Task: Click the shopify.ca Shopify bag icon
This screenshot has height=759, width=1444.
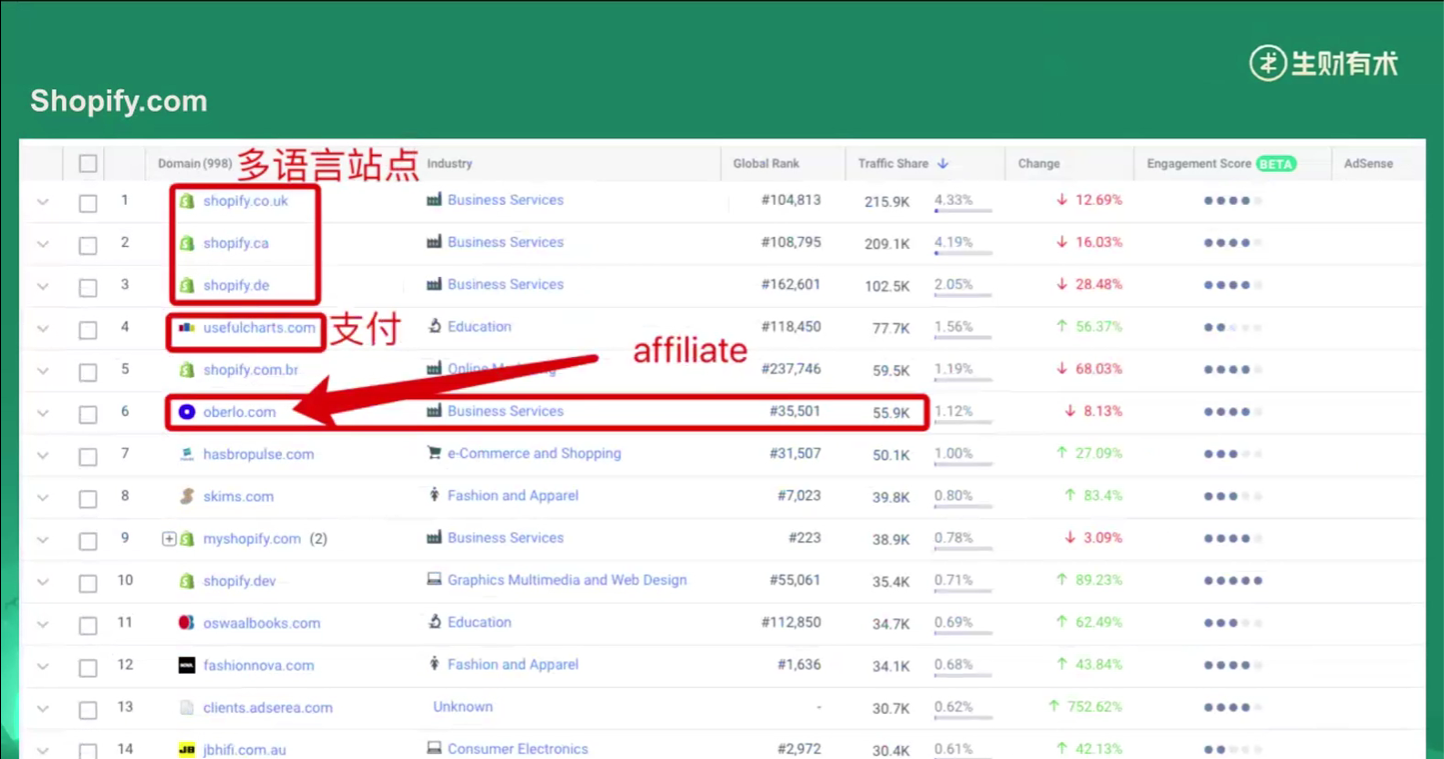Action: tap(186, 243)
